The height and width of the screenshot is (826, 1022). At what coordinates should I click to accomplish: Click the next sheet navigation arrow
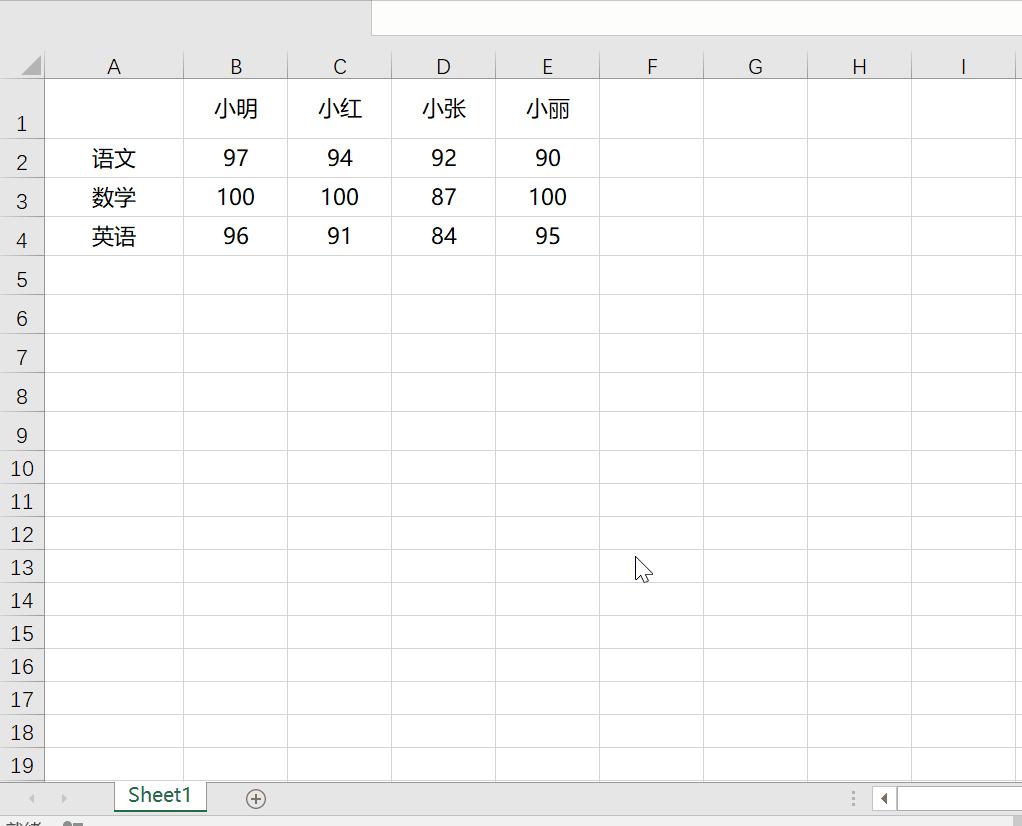[x=63, y=798]
